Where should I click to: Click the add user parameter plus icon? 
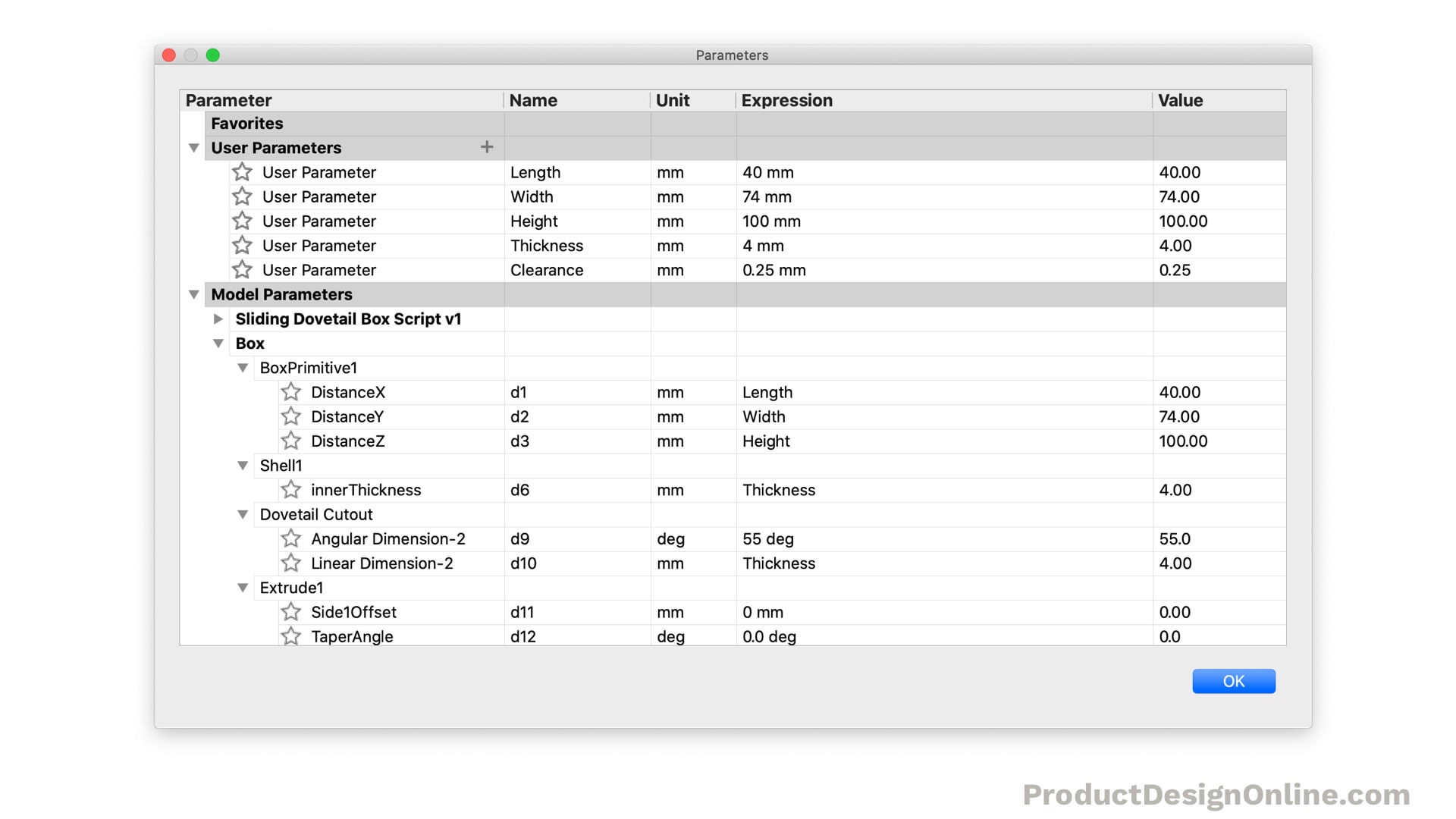tap(487, 147)
